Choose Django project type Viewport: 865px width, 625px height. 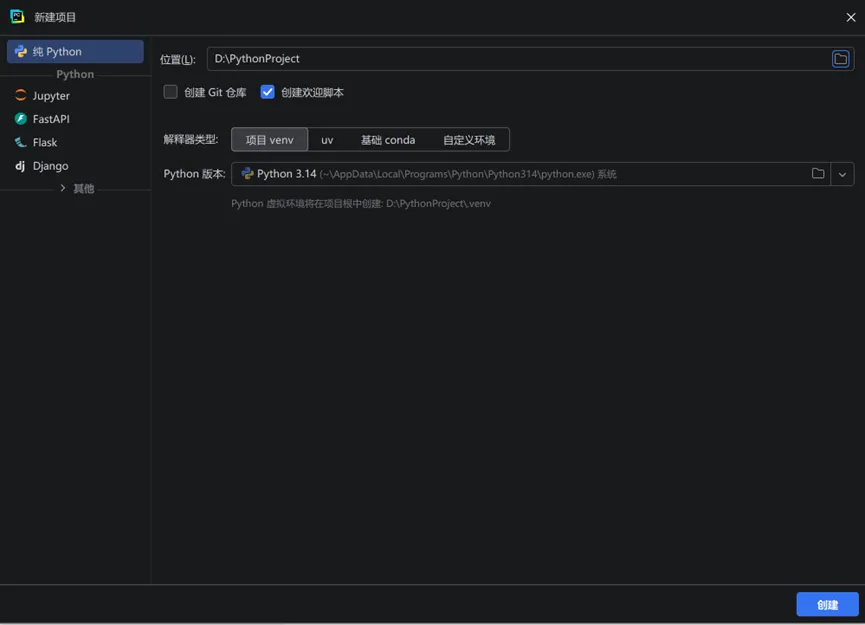(75, 165)
